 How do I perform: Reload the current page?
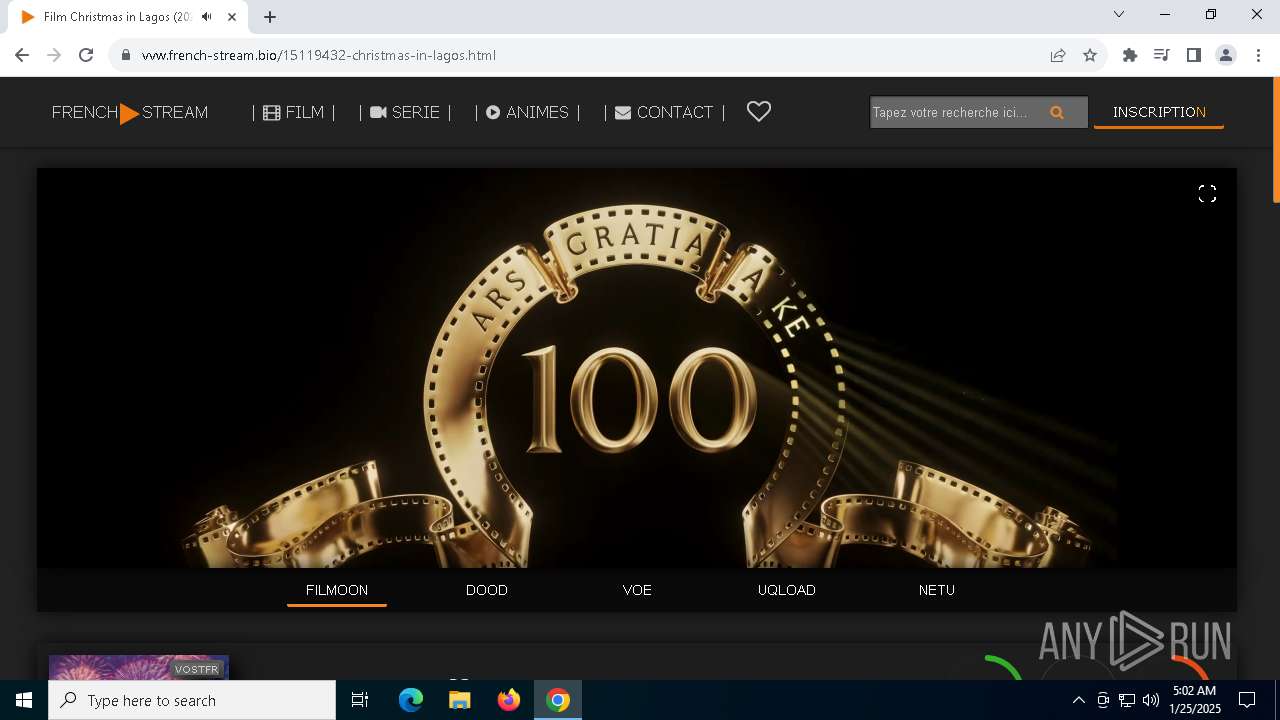86,55
